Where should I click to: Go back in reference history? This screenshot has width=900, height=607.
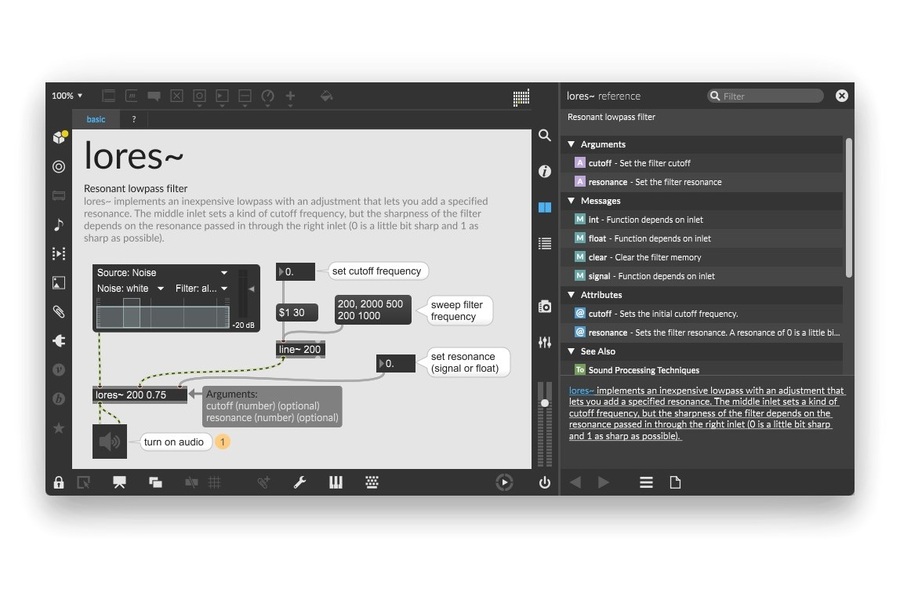576,483
